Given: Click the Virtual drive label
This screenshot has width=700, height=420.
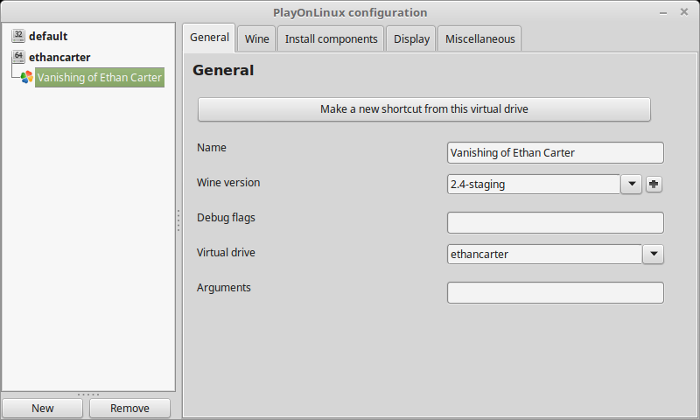Looking at the screenshot, I should (226, 252).
